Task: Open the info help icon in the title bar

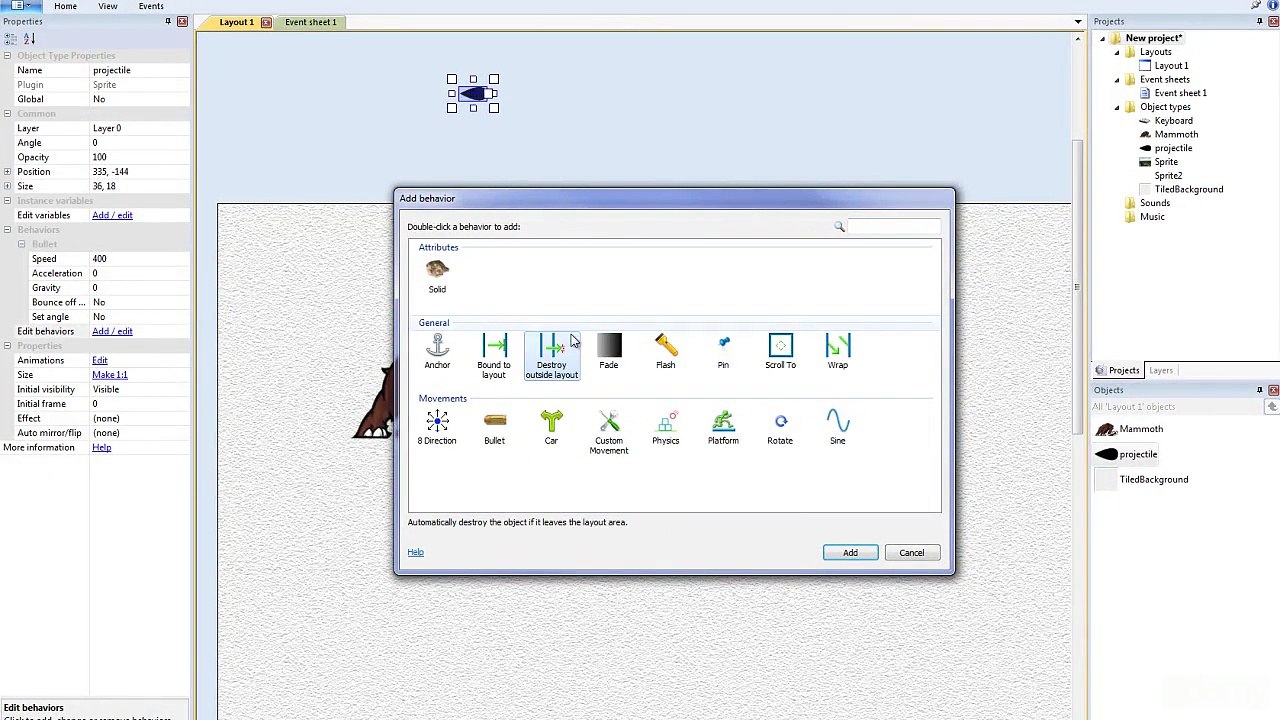Action: (1273, 6)
